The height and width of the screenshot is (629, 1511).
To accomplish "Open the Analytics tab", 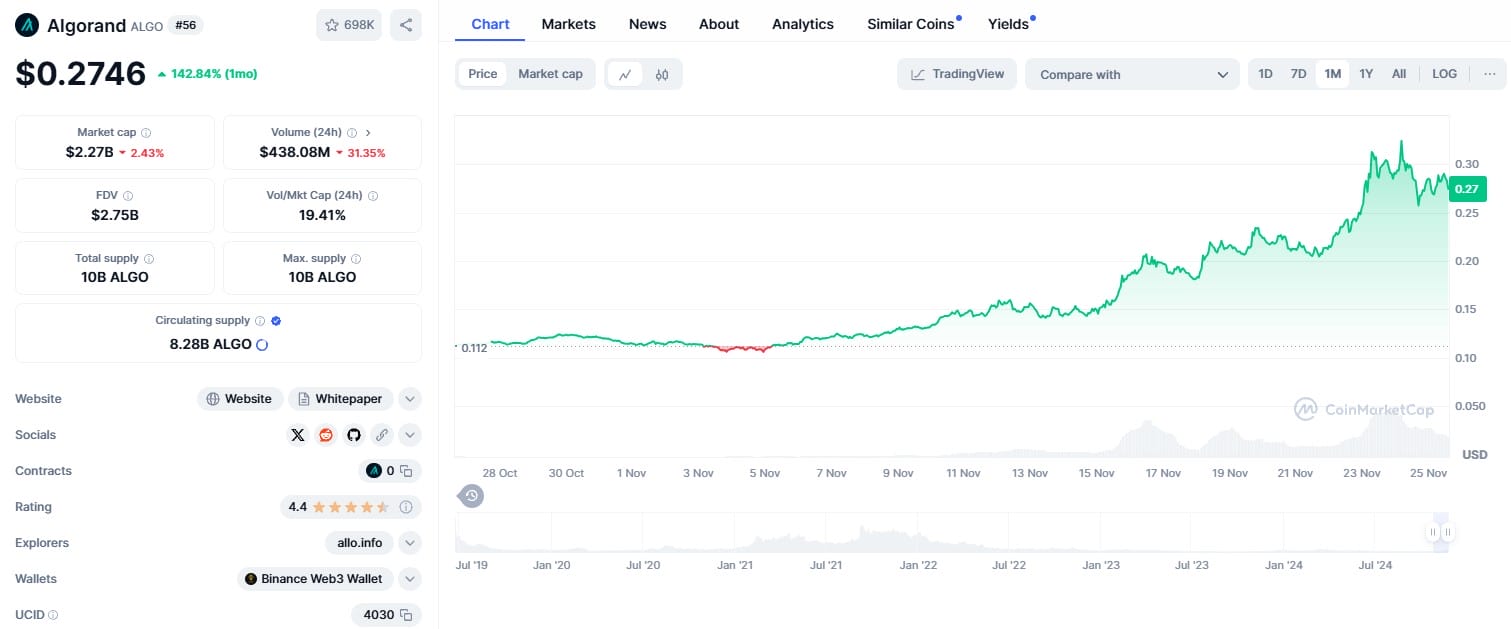I will [x=802, y=24].
